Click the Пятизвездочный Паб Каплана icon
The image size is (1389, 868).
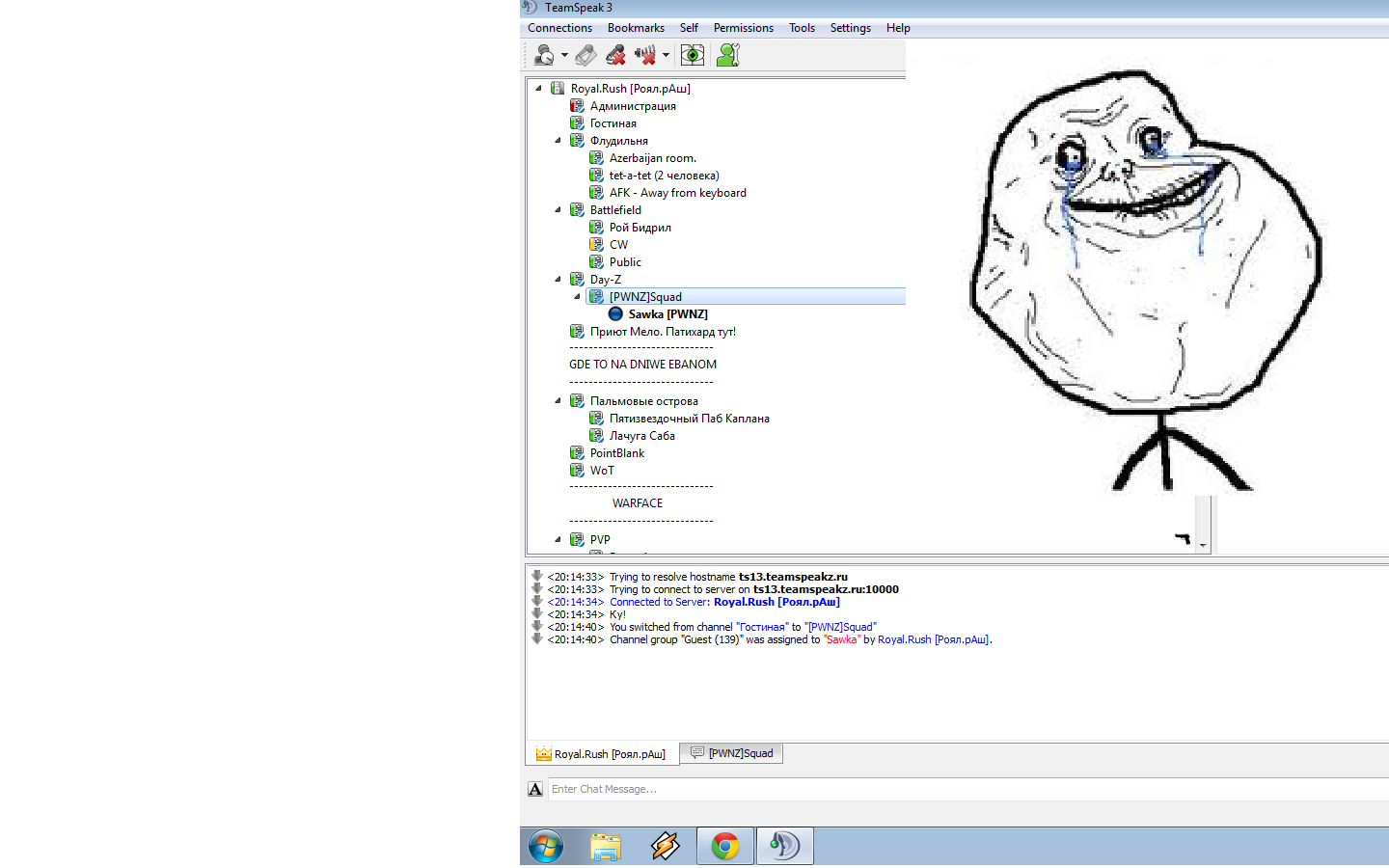[596, 418]
